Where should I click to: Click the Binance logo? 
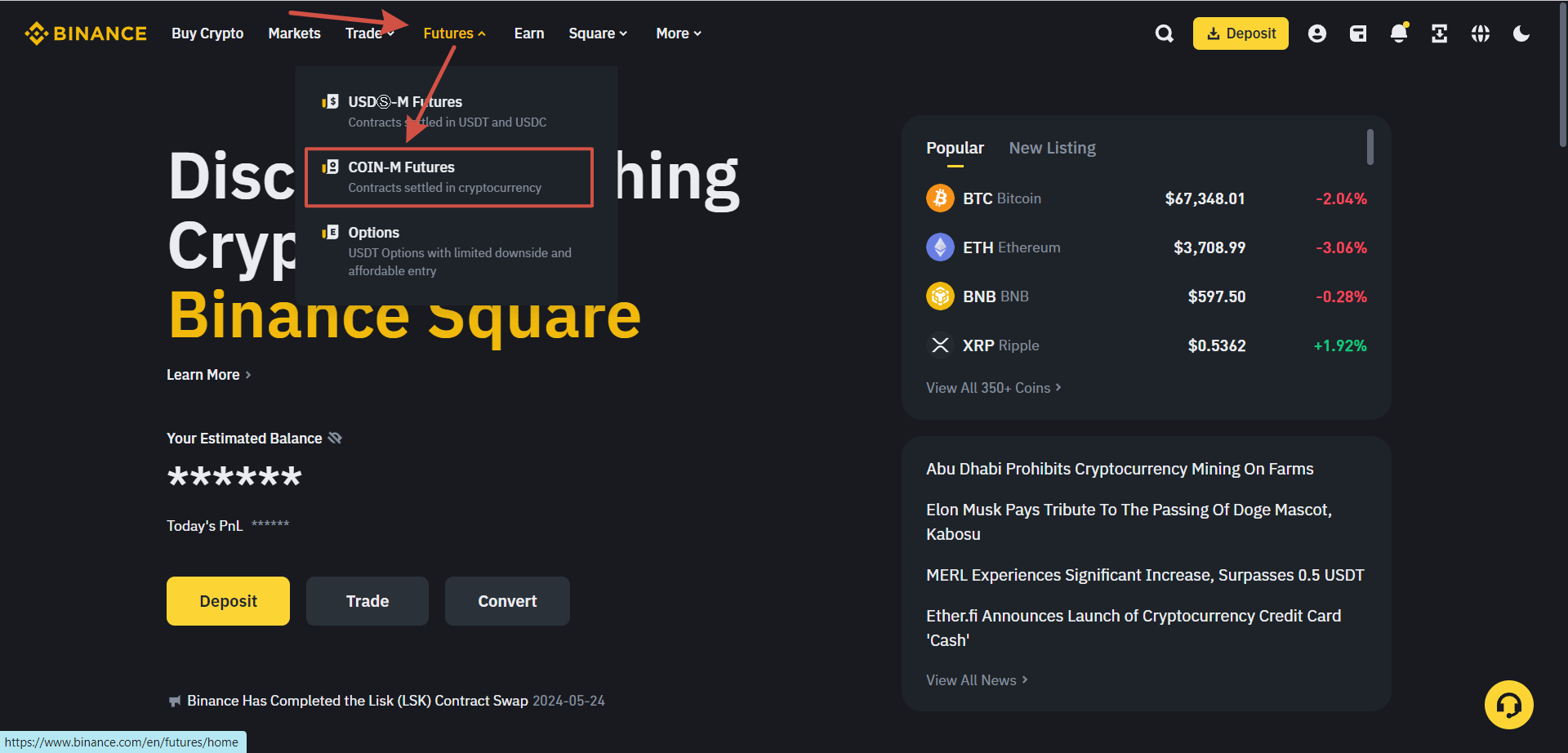pyautogui.click(x=86, y=33)
